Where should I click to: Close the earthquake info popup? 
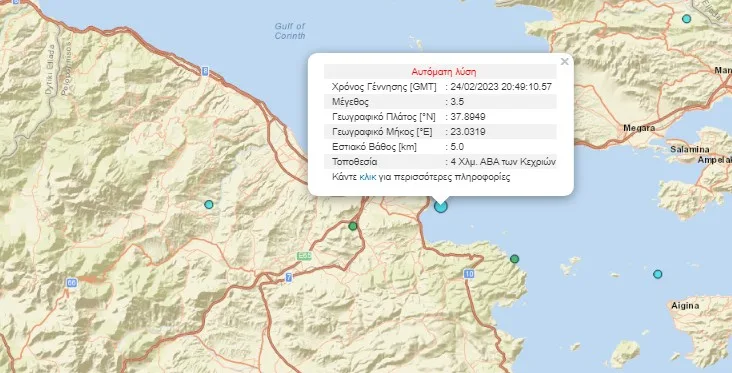[x=564, y=62]
